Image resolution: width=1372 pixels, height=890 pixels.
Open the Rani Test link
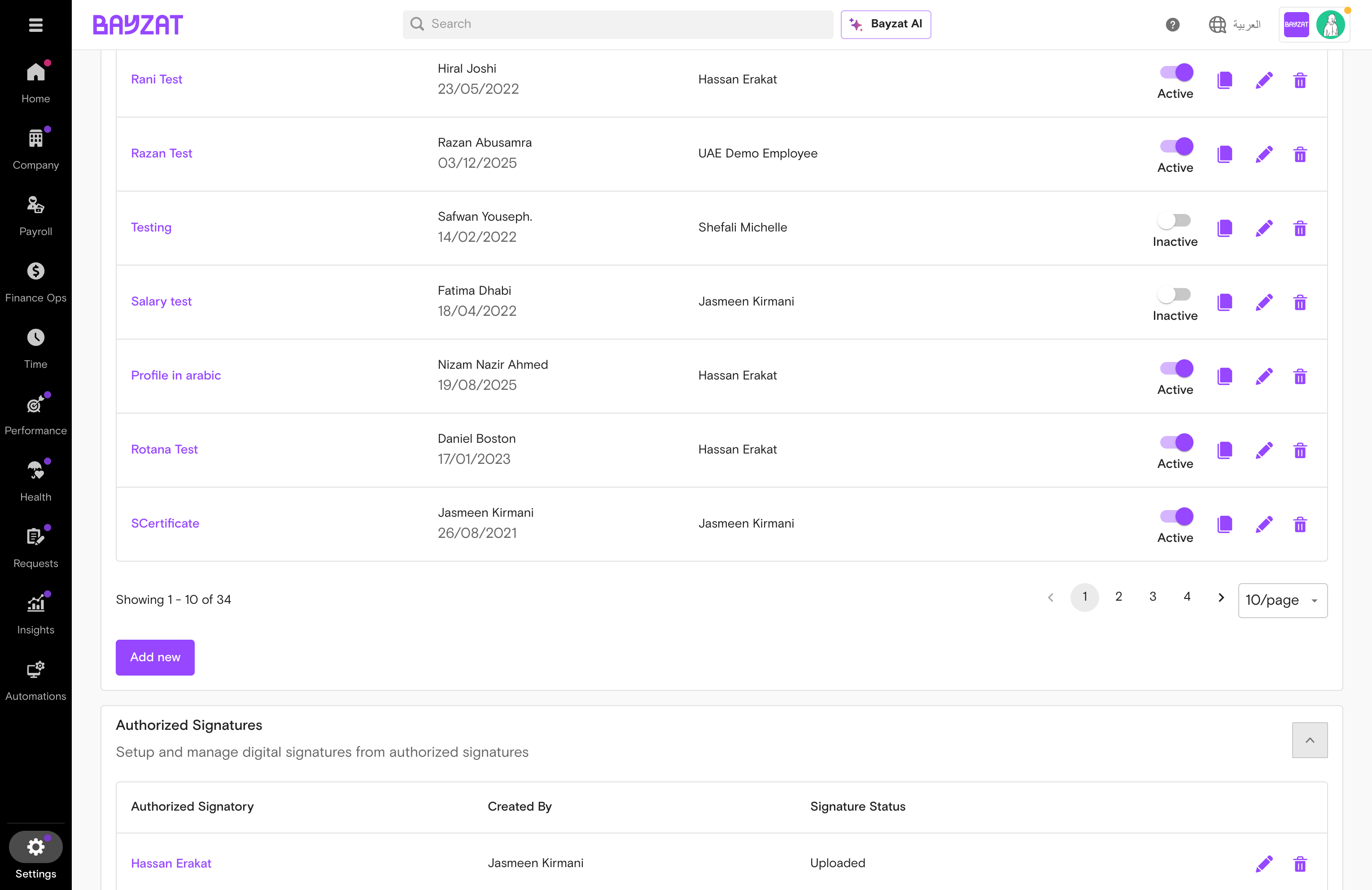[156, 79]
